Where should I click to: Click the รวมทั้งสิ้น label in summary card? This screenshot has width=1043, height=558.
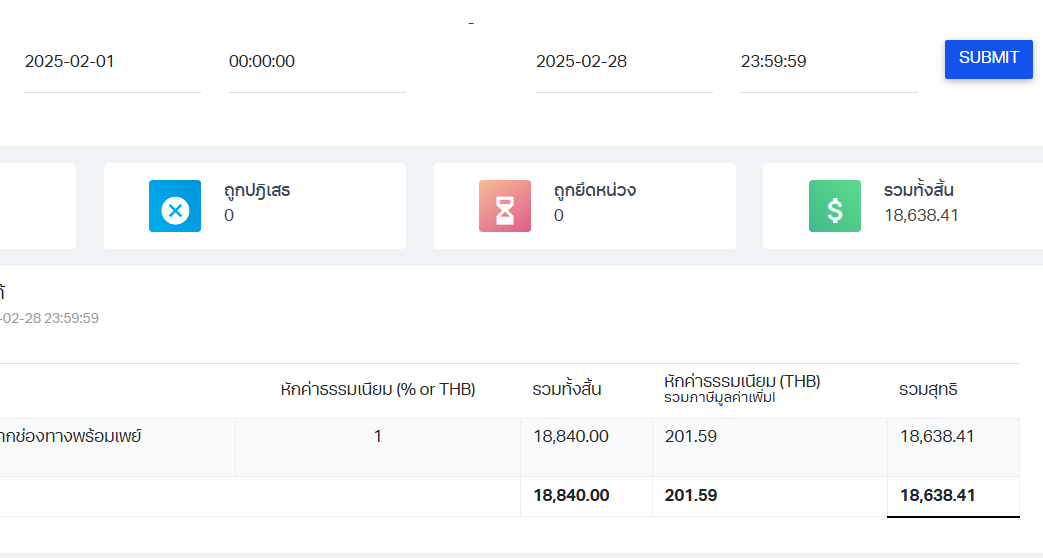pyautogui.click(x=925, y=190)
